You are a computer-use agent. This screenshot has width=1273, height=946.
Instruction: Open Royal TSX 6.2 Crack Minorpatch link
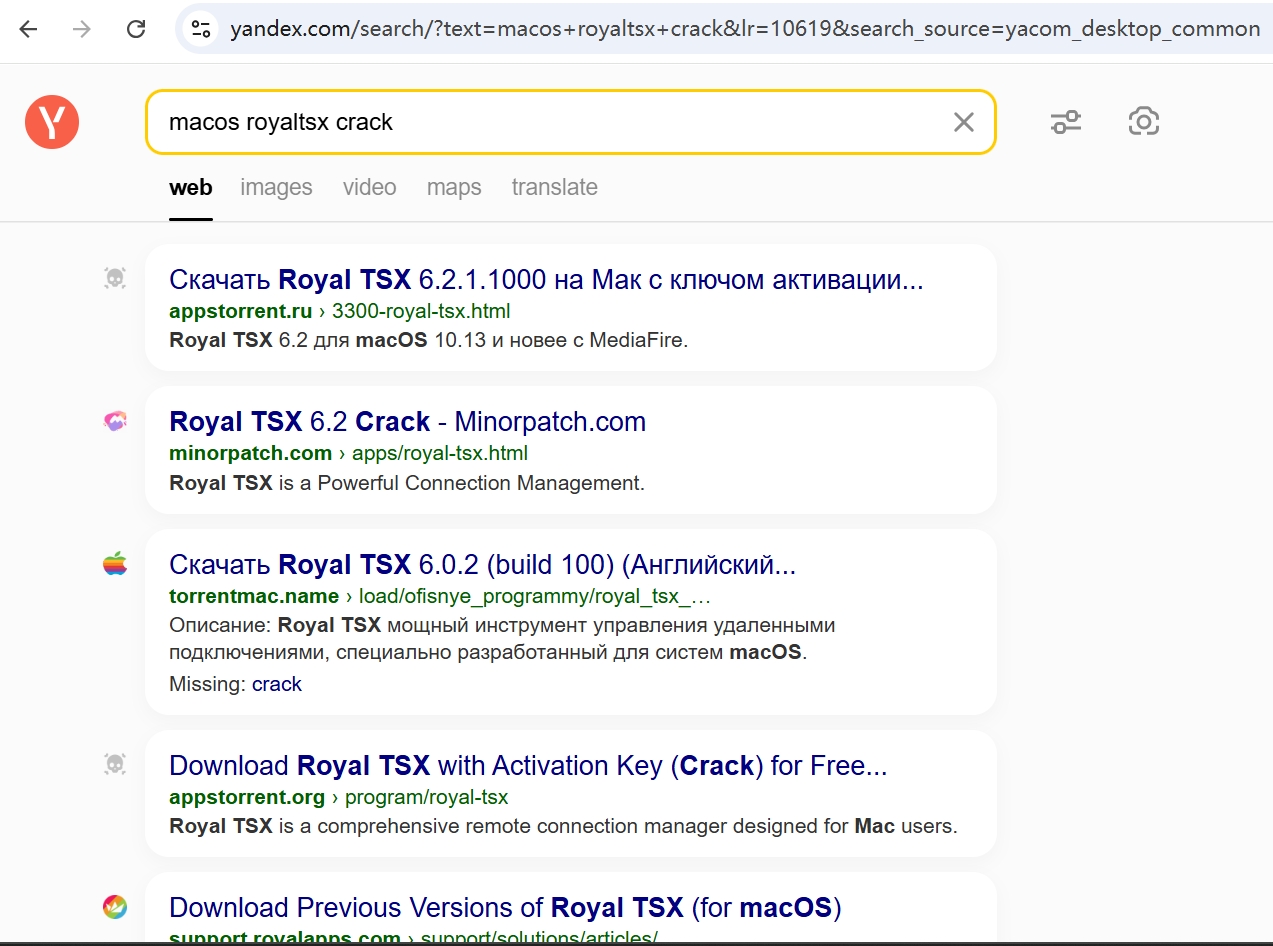point(407,422)
